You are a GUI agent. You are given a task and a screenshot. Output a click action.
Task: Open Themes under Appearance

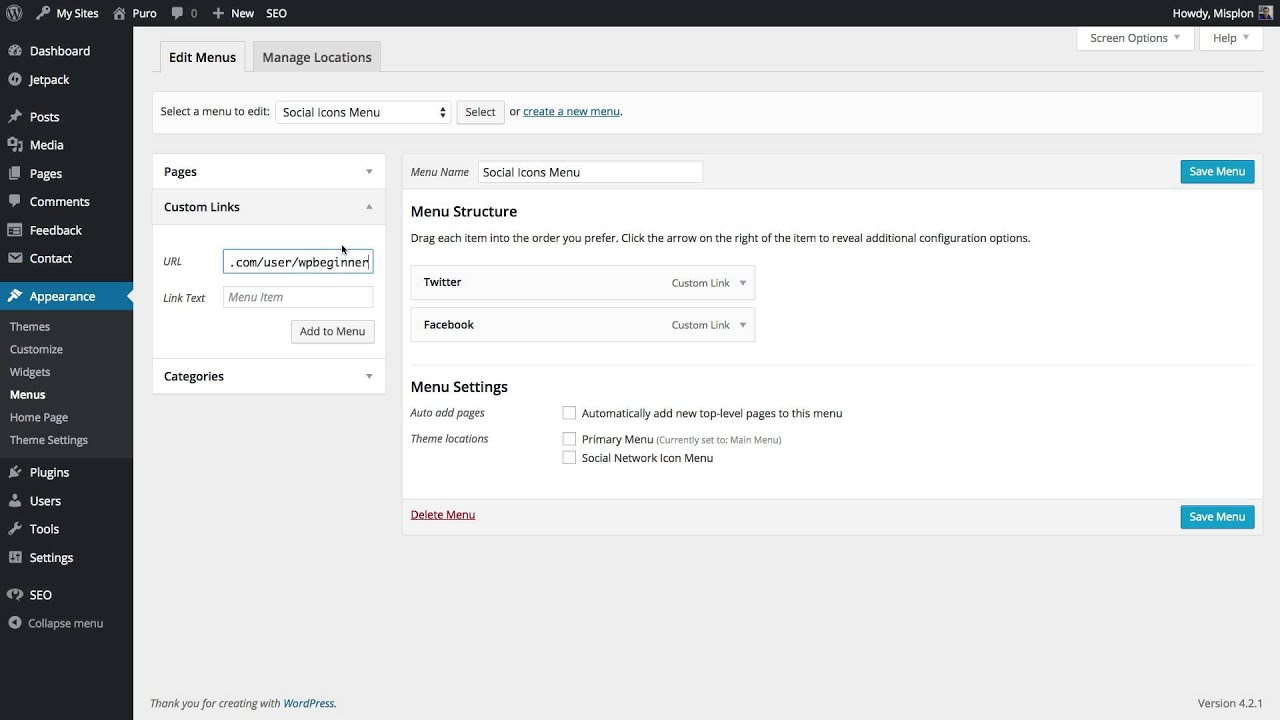[x=30, y=327]
